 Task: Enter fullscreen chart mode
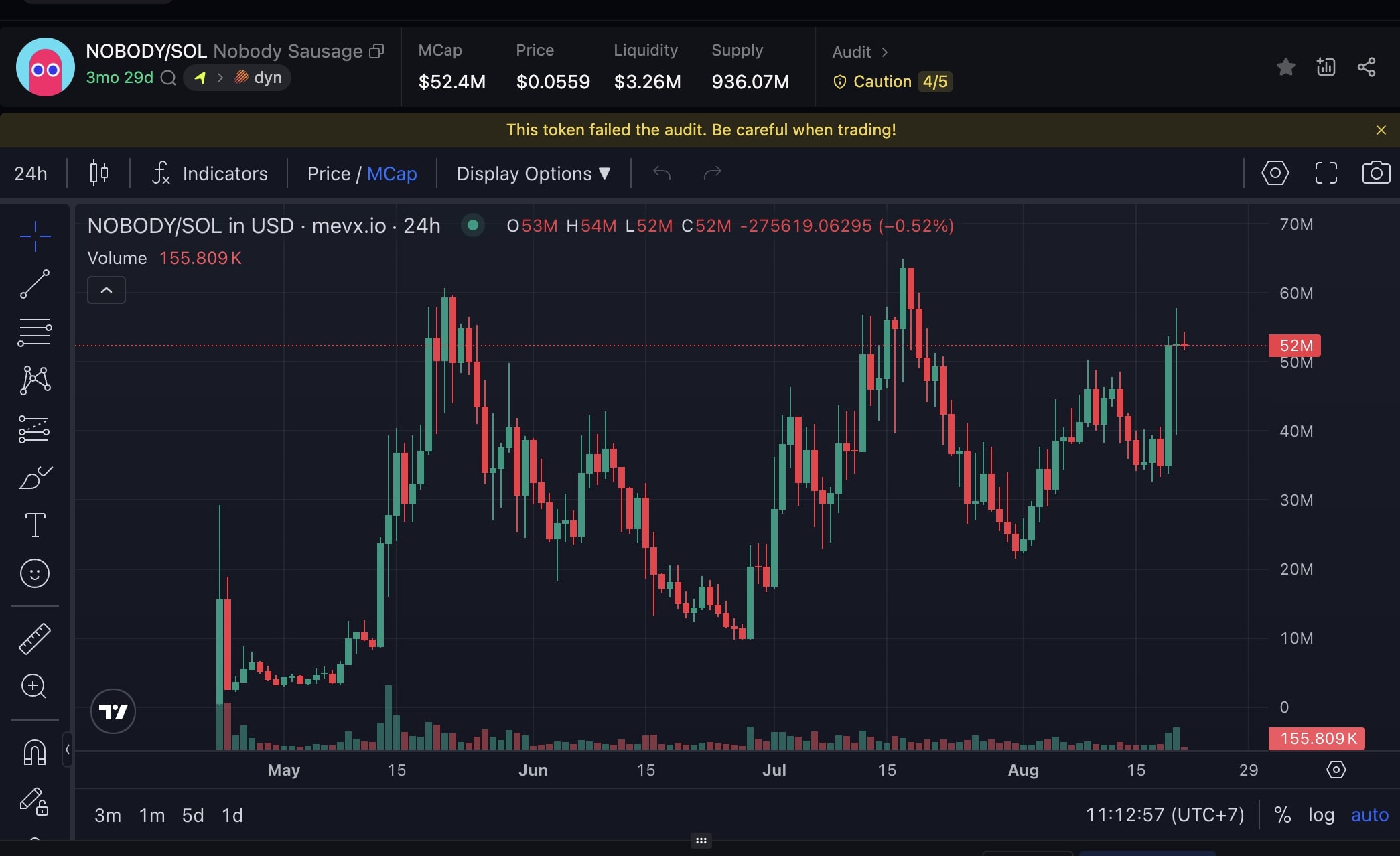click(x=1326, y=173)
